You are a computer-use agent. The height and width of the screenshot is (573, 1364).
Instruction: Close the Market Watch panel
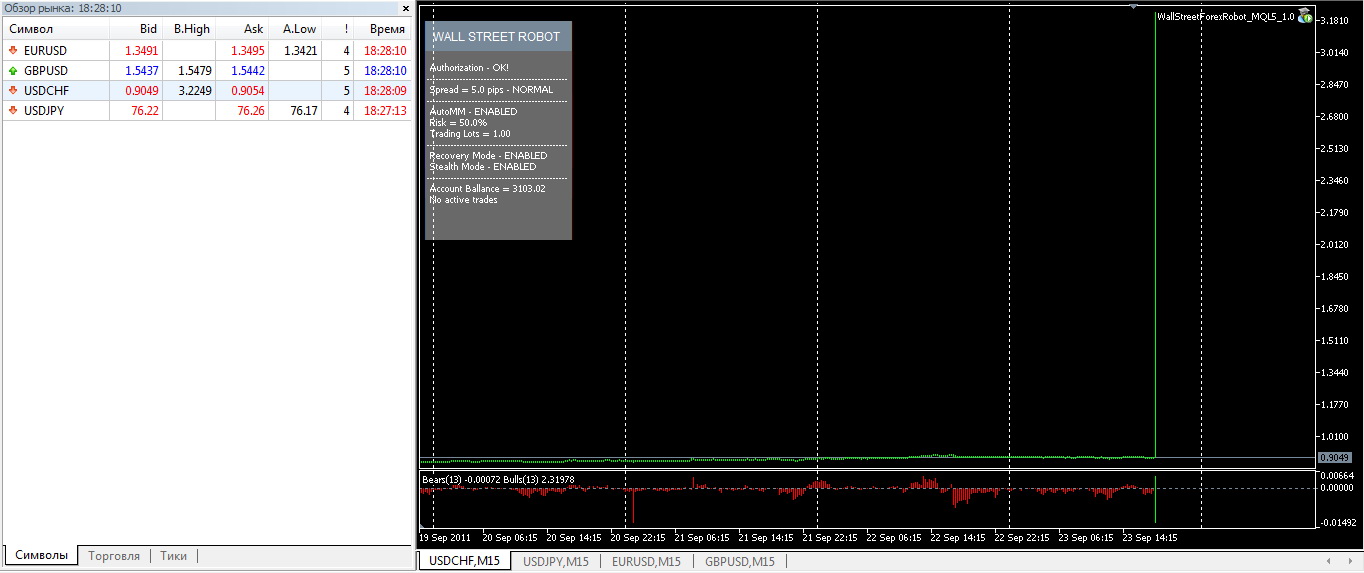pyautogui.click(x=405, y=8)
